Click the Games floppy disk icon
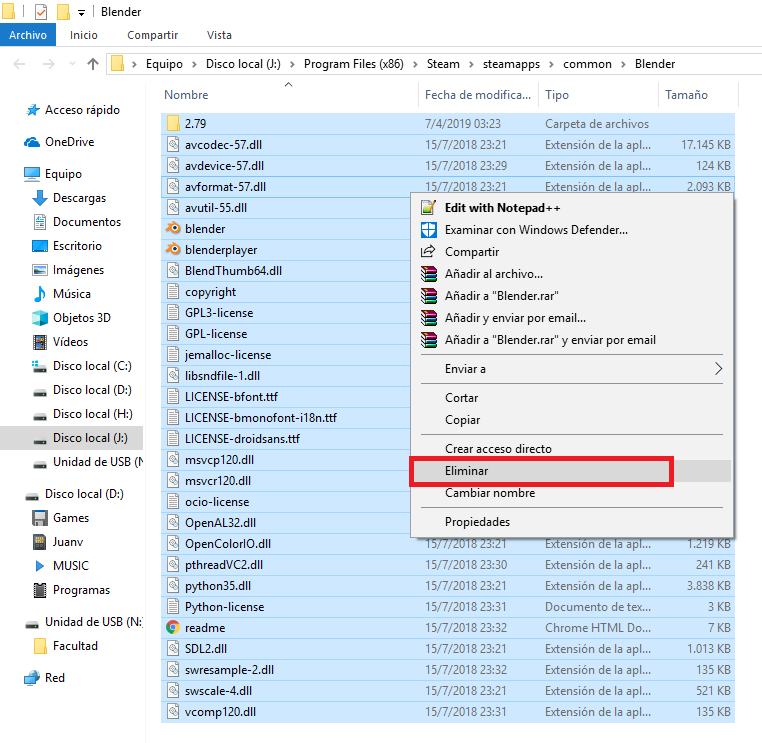Viewport: 762px width, 743px height. click(40, 518)
